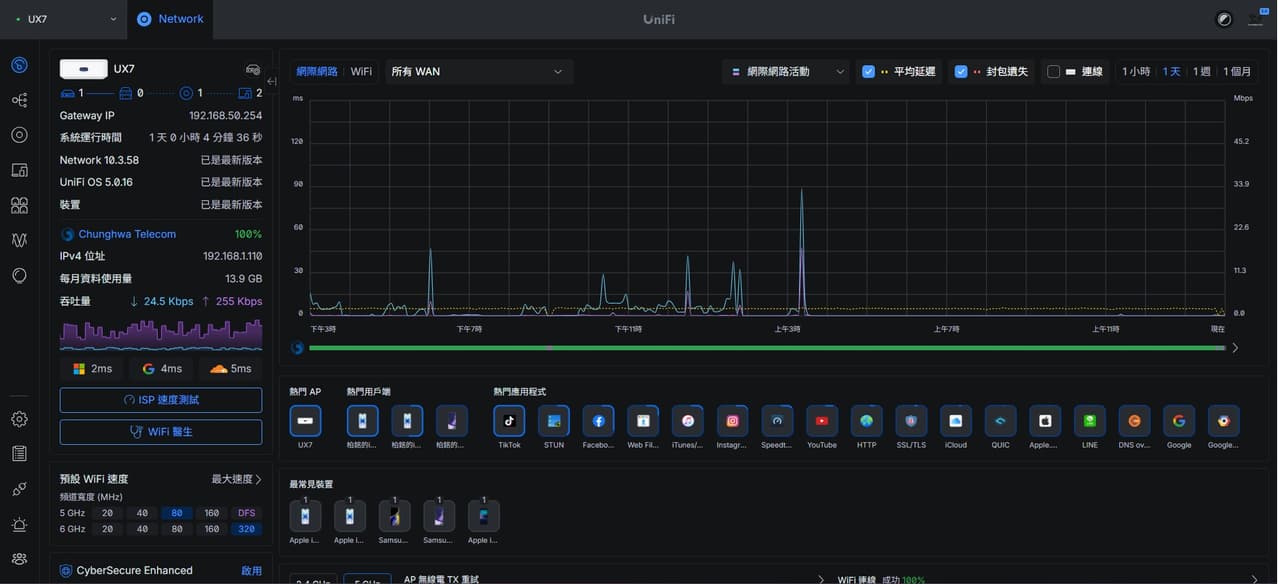This screenshot has height=584, width=1279.
Task: Toggle 封包遺失 checkbox
Action: click(x=961, y=72)
